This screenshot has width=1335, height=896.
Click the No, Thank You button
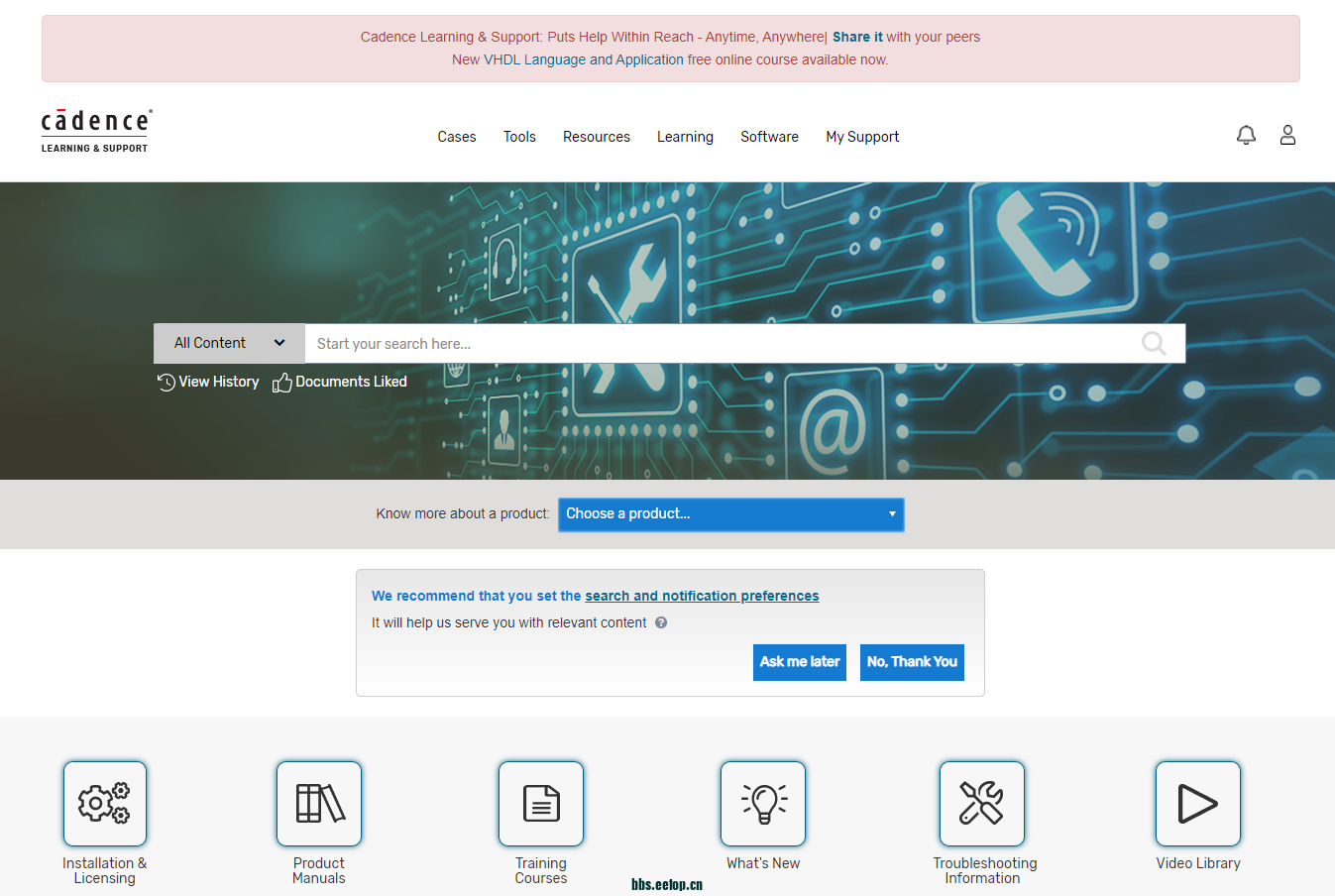tap(912, 662)
